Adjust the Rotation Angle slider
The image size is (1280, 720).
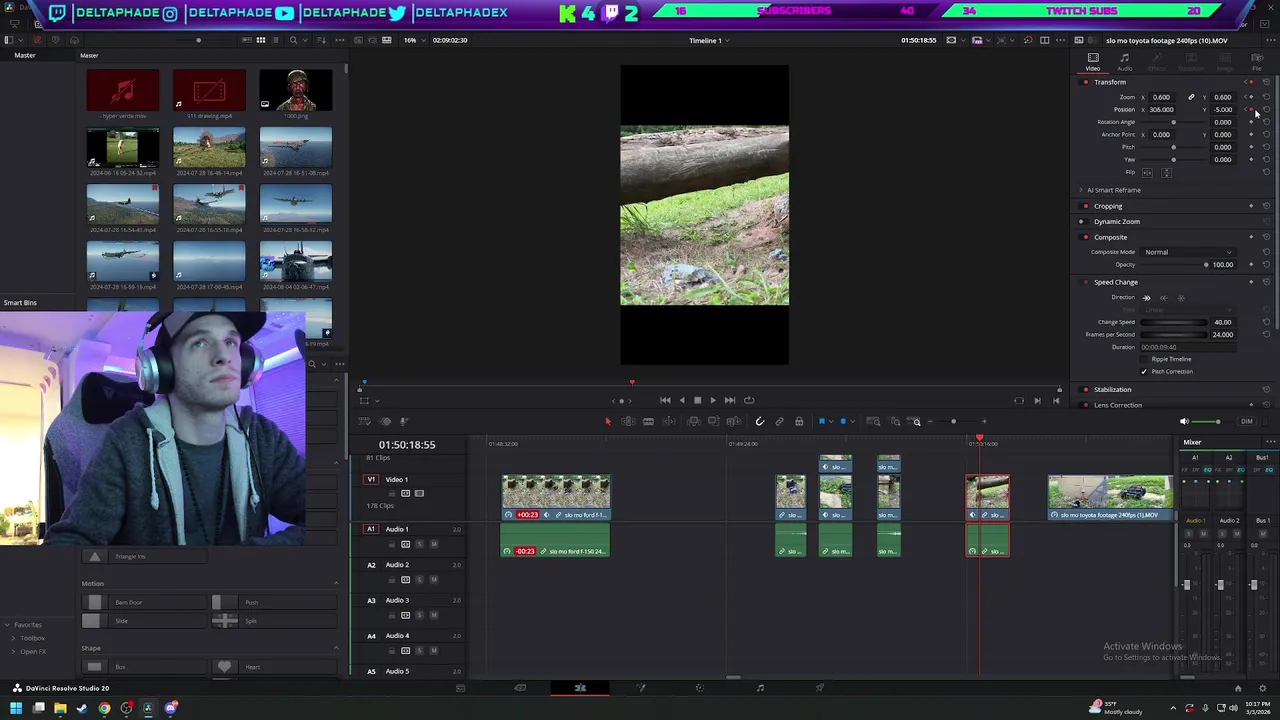pos(1174,122)
